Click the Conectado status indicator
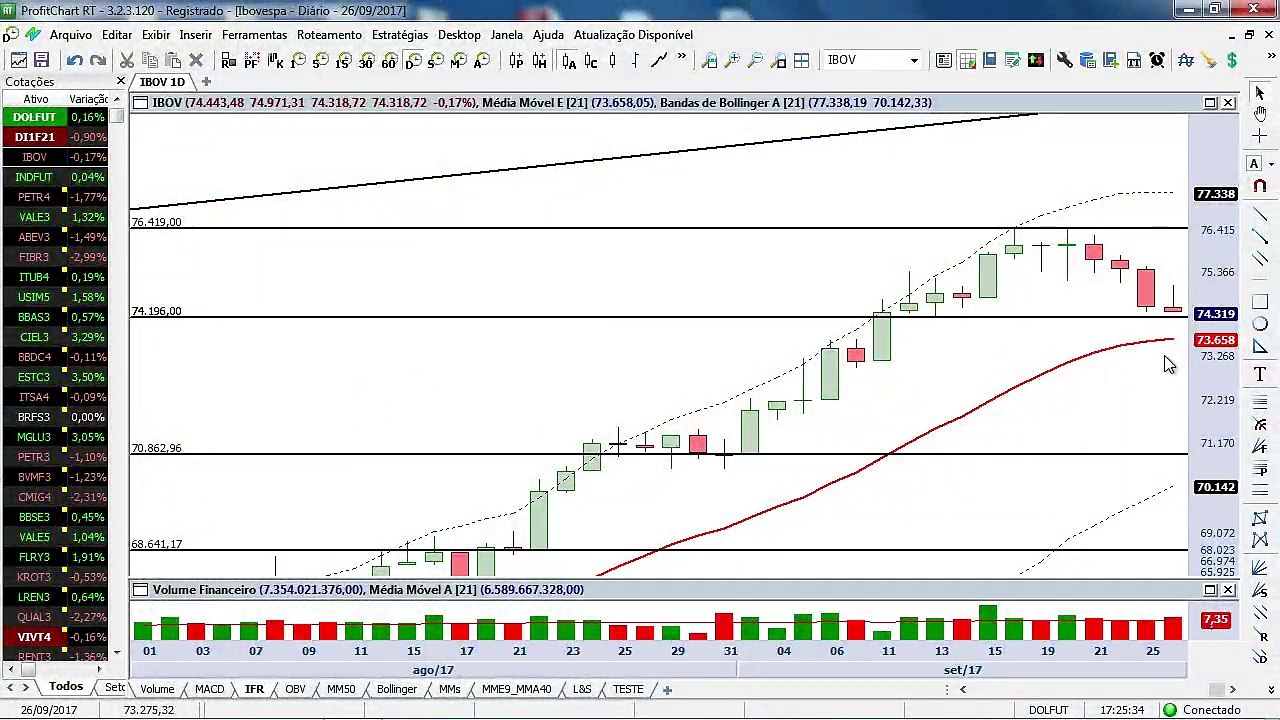The image size is (1280, 720). click(x=1203, y=710)
